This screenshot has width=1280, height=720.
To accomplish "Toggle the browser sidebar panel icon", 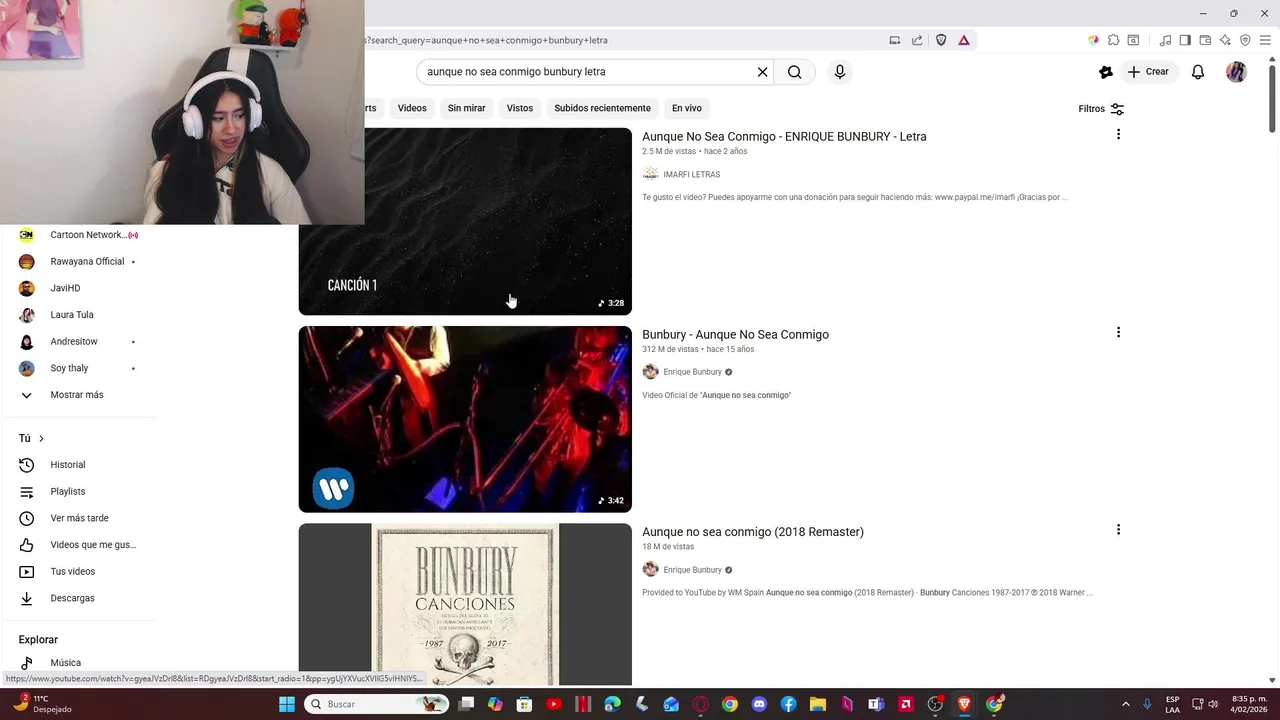I will click(1185, 40).
